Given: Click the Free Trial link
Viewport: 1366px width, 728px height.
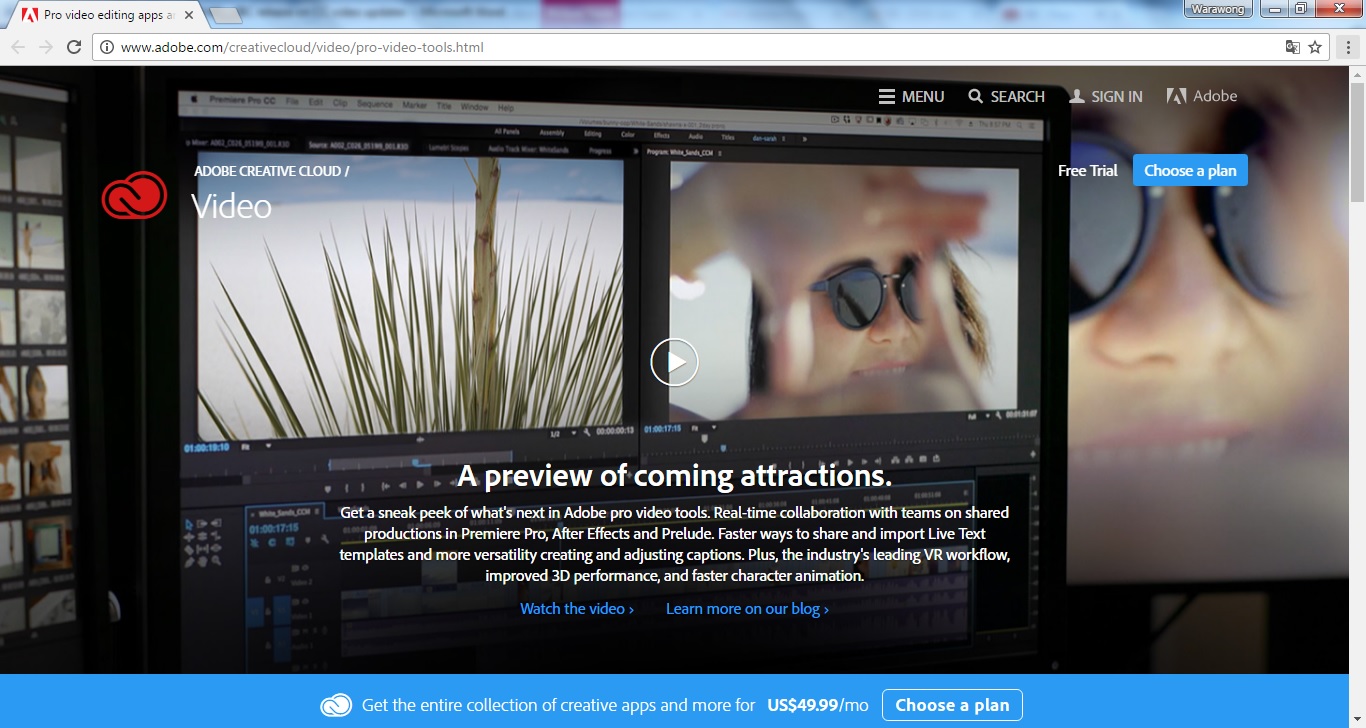Looking at the screenshot, I should (x=1087, y=170).
